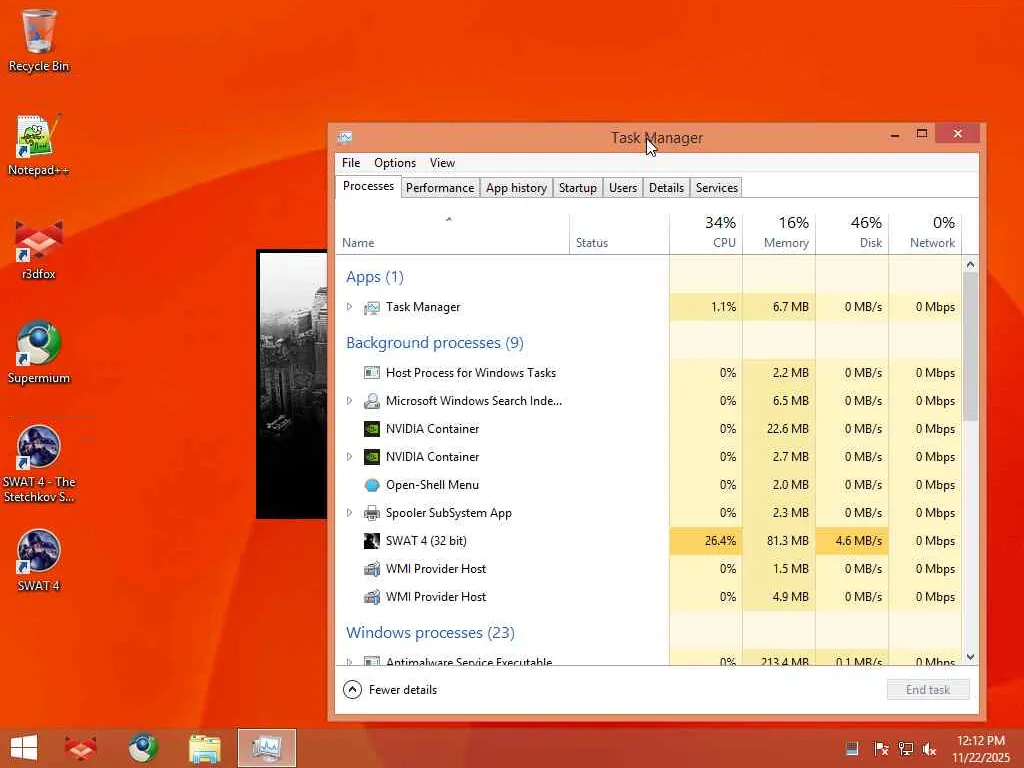Viewport: 1024px width, 768px height.
Task: Sort processes by CPU column
Action: pyautogui.click(x=706, y=234)
